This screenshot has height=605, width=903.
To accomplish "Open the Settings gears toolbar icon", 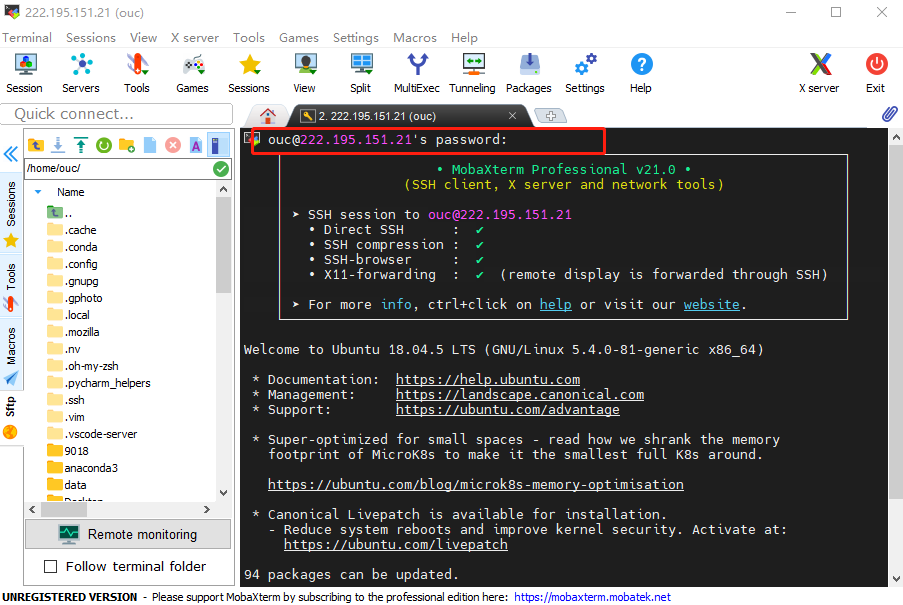I will [585, 73].
